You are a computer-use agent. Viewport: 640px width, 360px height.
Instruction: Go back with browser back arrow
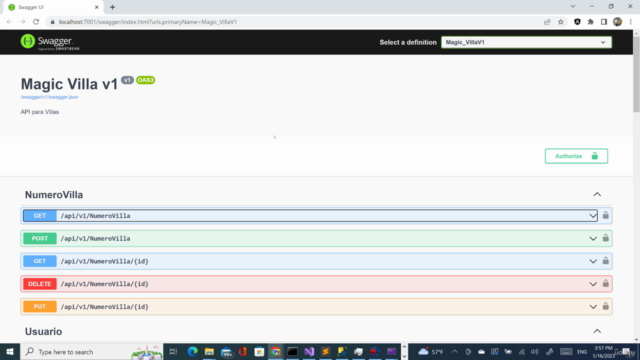pyautogui.click(x=9, y=22)
